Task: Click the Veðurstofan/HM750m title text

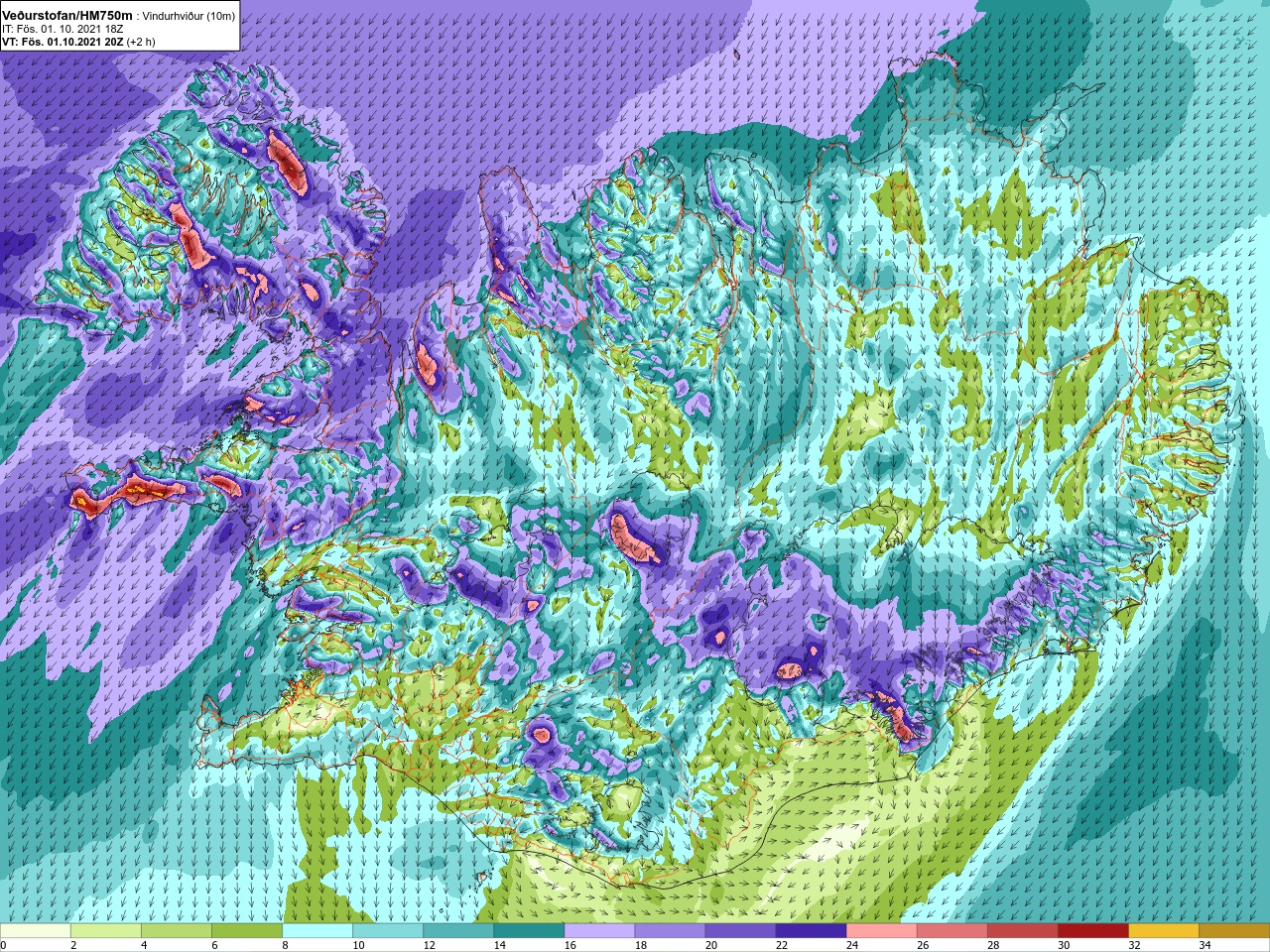Action: click(67, 14)
